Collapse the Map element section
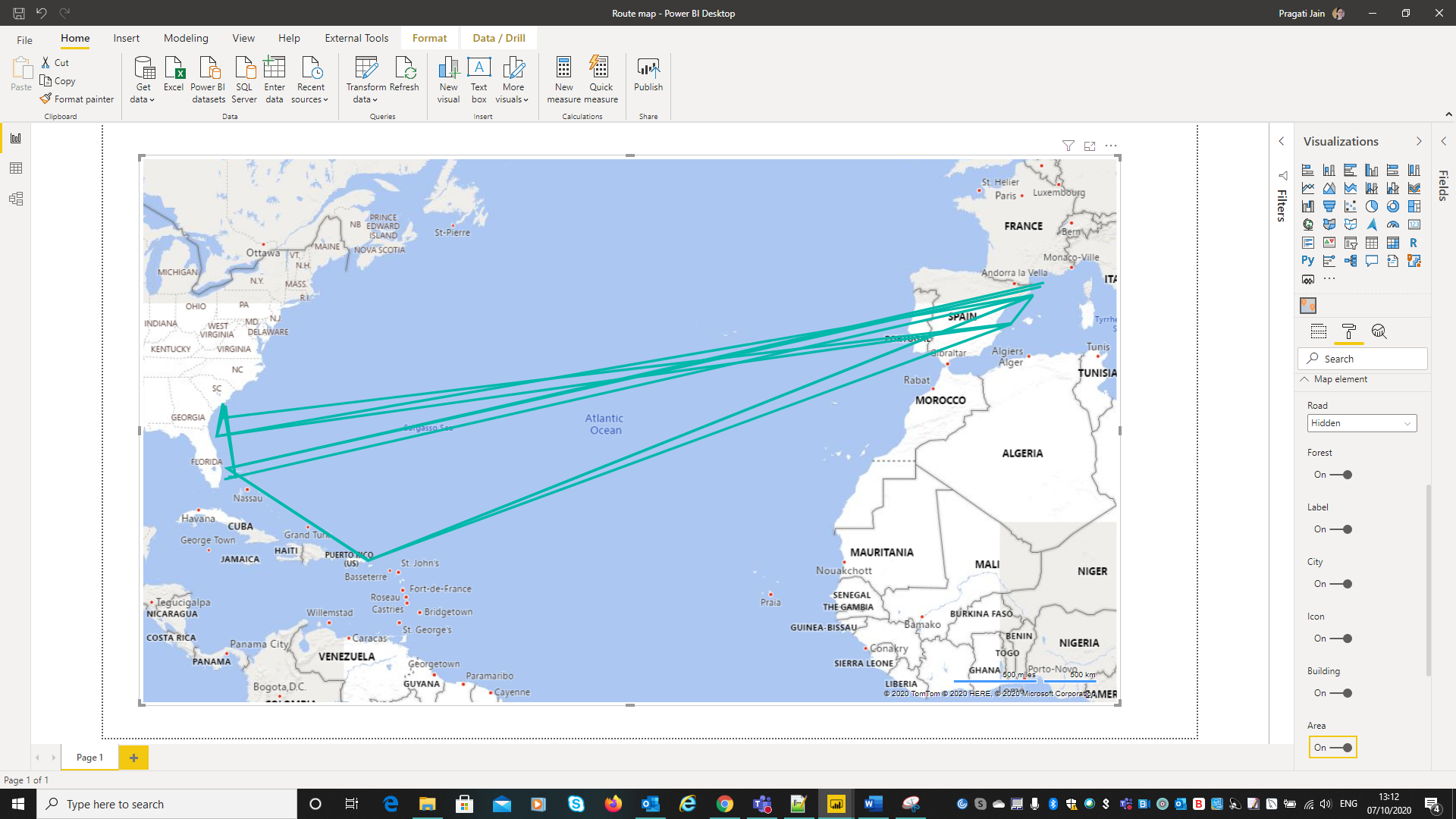 (x=1304, y=379)
